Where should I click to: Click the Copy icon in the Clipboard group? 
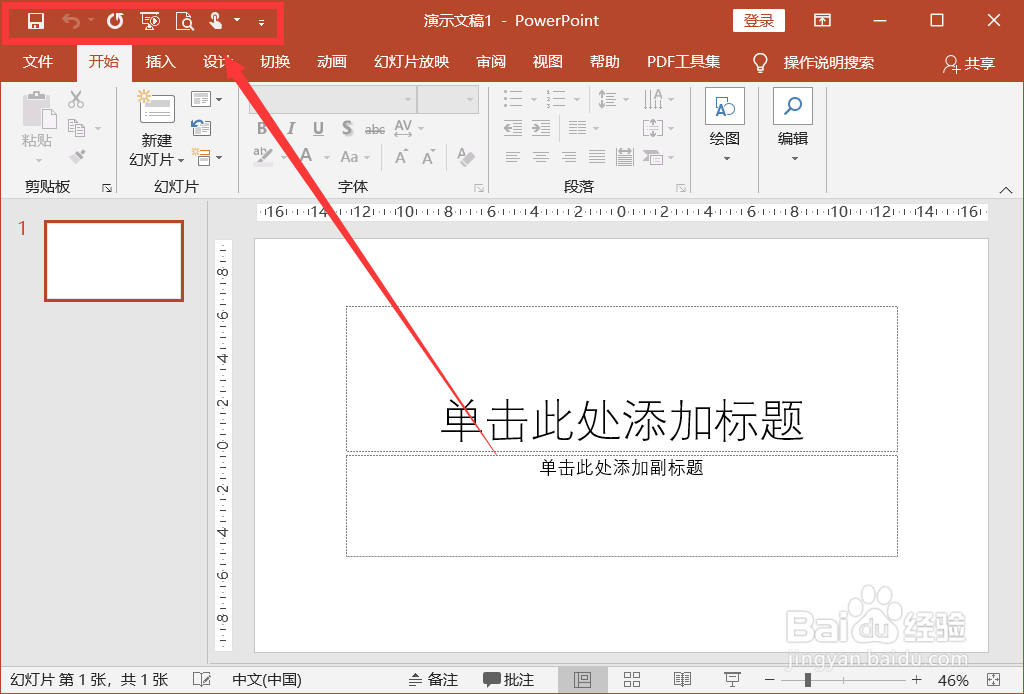click(x=76, y=128)
